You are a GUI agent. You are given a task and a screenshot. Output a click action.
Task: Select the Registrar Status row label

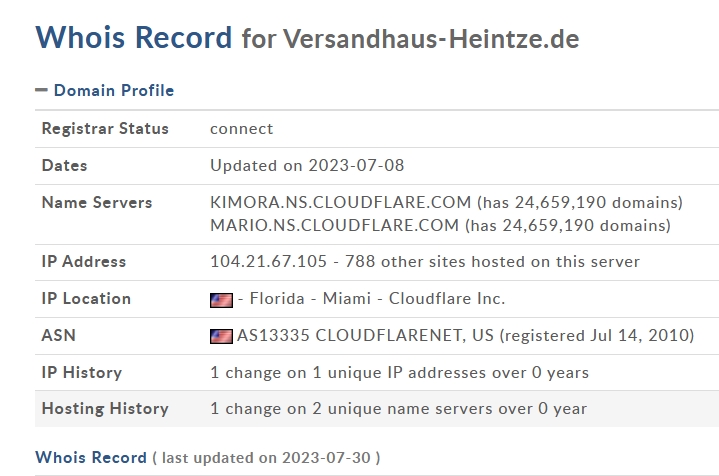pos(105,128)
